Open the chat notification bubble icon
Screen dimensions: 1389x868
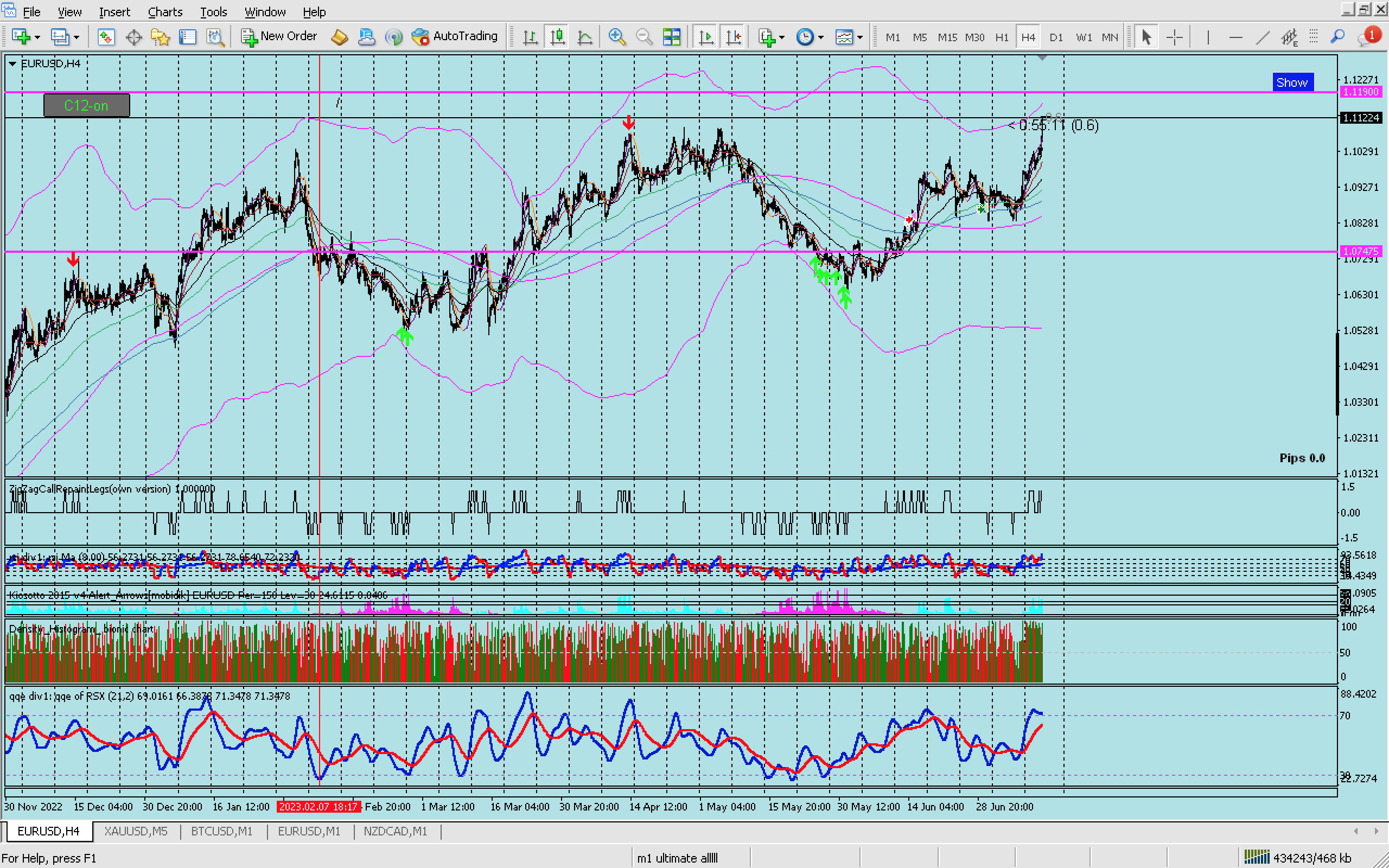point(1368,37)
